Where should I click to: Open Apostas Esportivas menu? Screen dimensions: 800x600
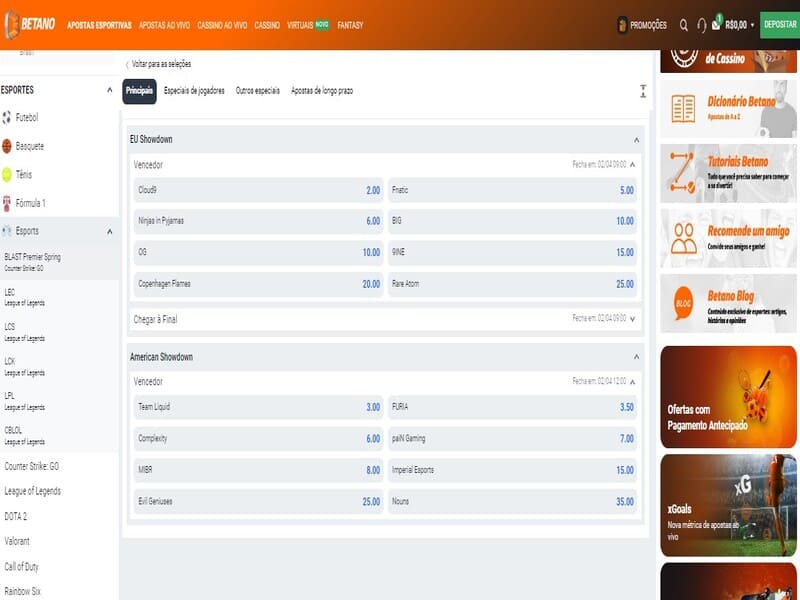coord(99,25)
